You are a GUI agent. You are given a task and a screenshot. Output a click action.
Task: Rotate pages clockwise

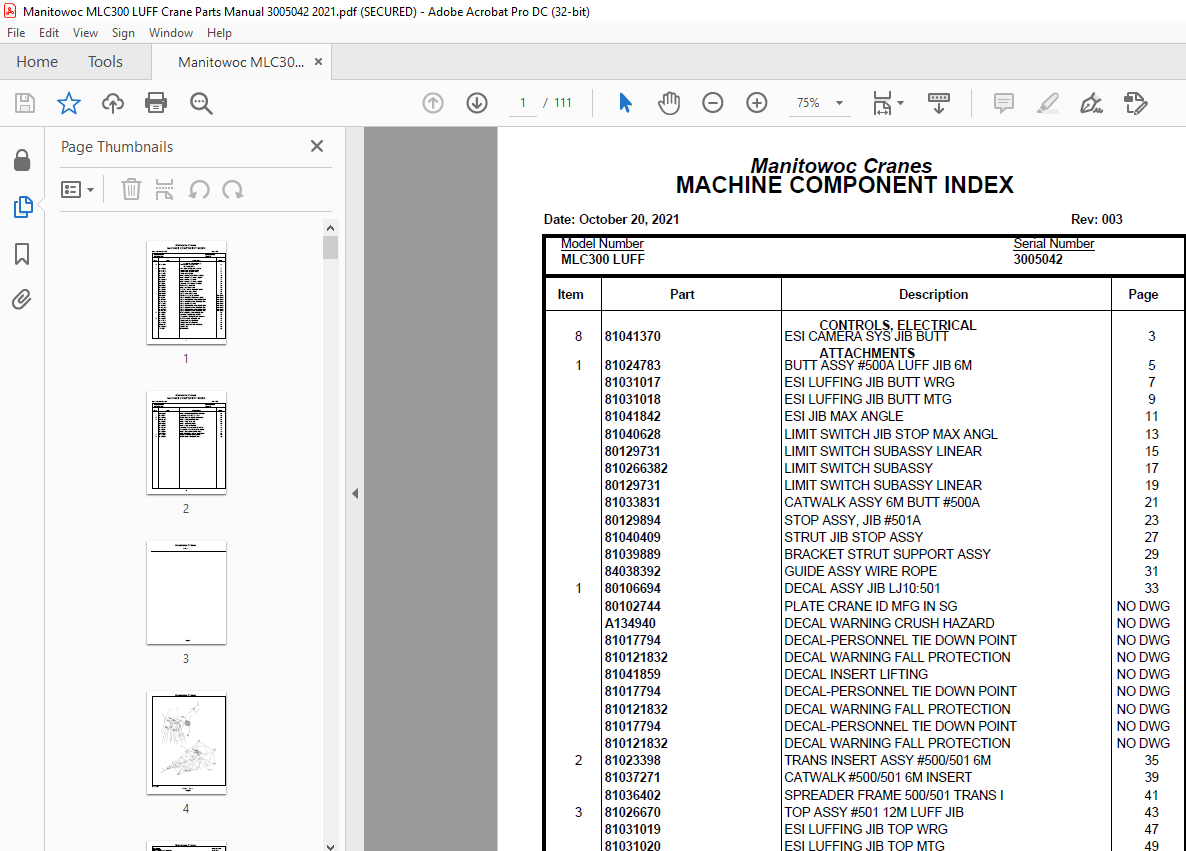(x=233, y=189)
